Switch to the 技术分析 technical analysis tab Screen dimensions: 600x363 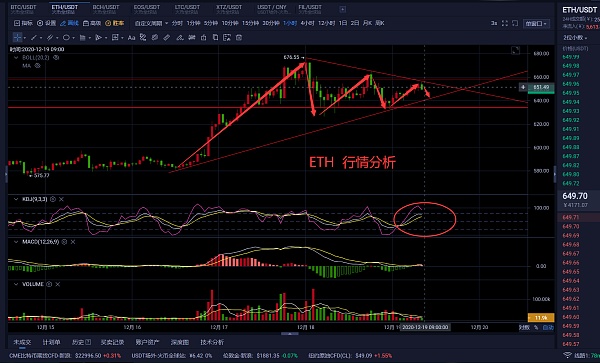[x=212, y=342]
